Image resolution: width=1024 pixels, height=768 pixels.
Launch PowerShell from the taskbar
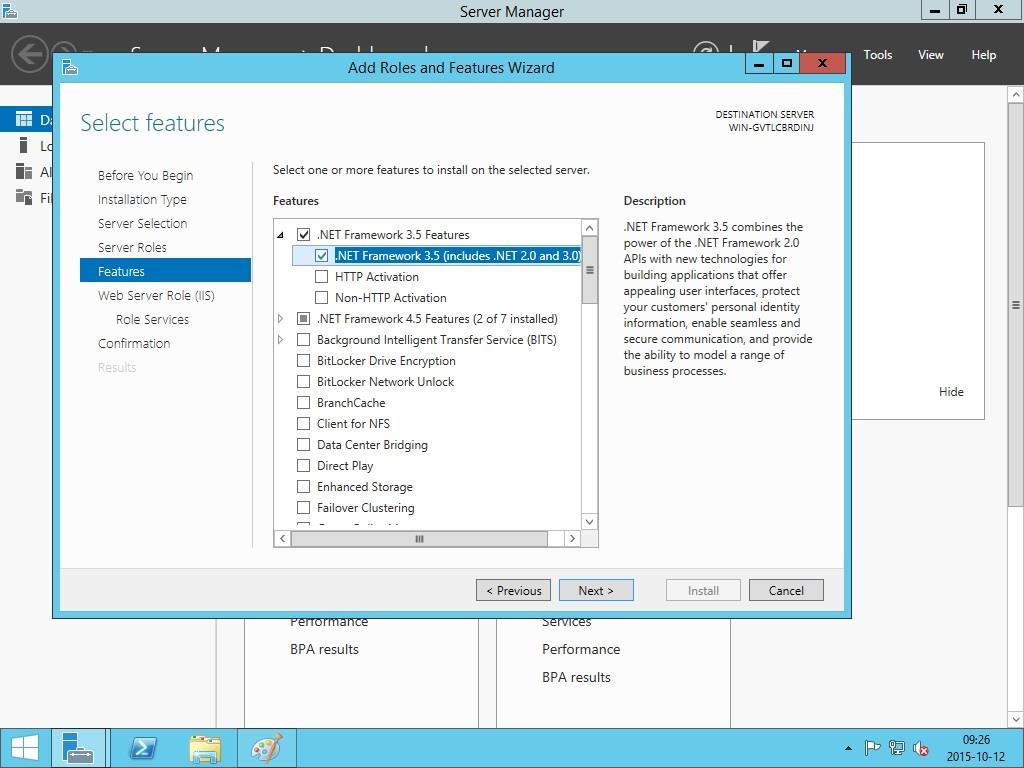(142, 748)
